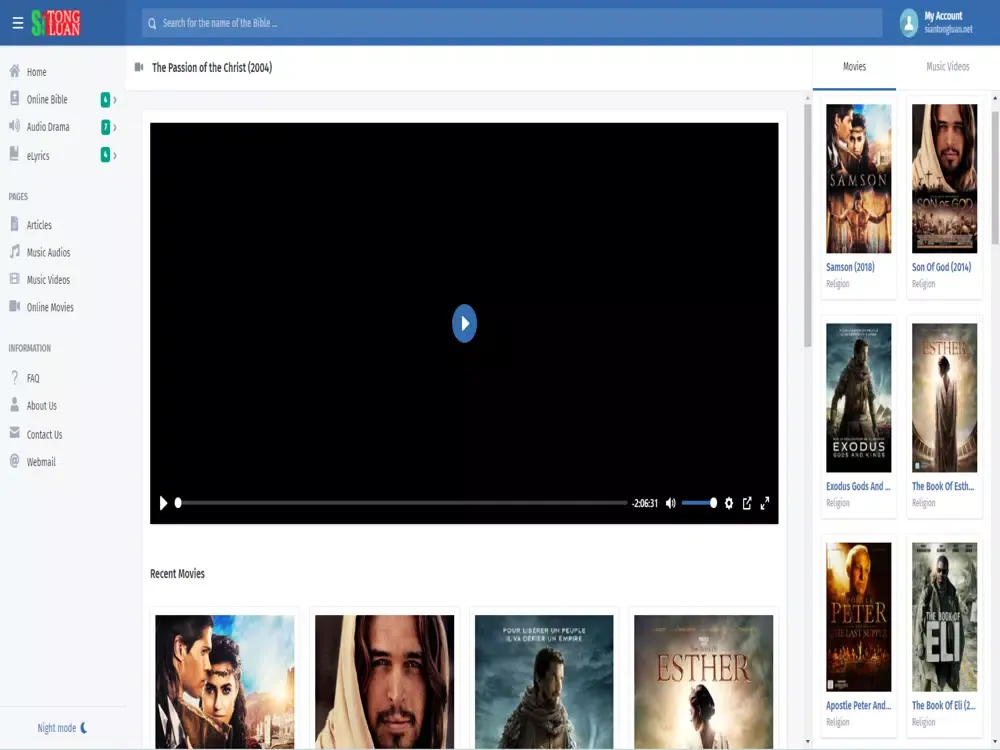This screenshot has height=750, width=1000.
Task: Click the My Account label
Action: pos(943,16)
